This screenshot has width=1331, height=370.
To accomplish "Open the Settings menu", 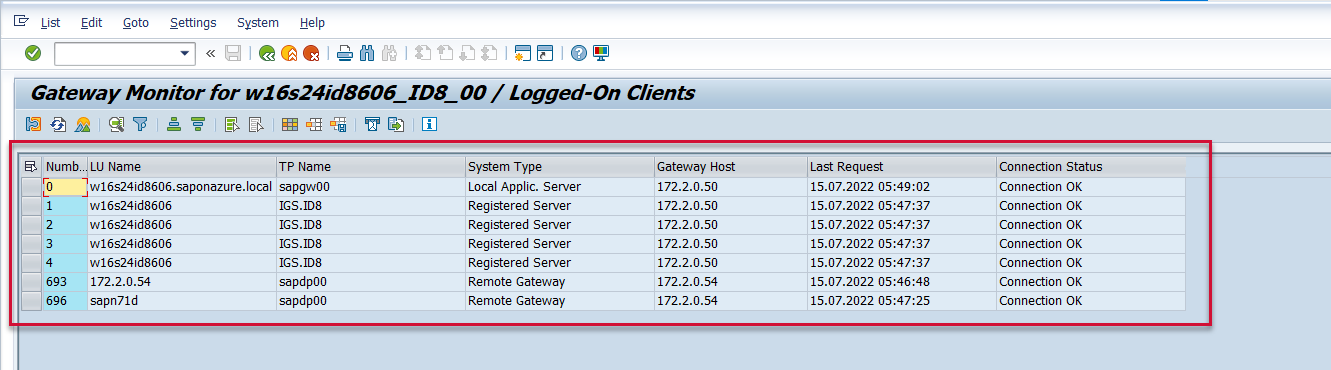I will click(193, 22).
